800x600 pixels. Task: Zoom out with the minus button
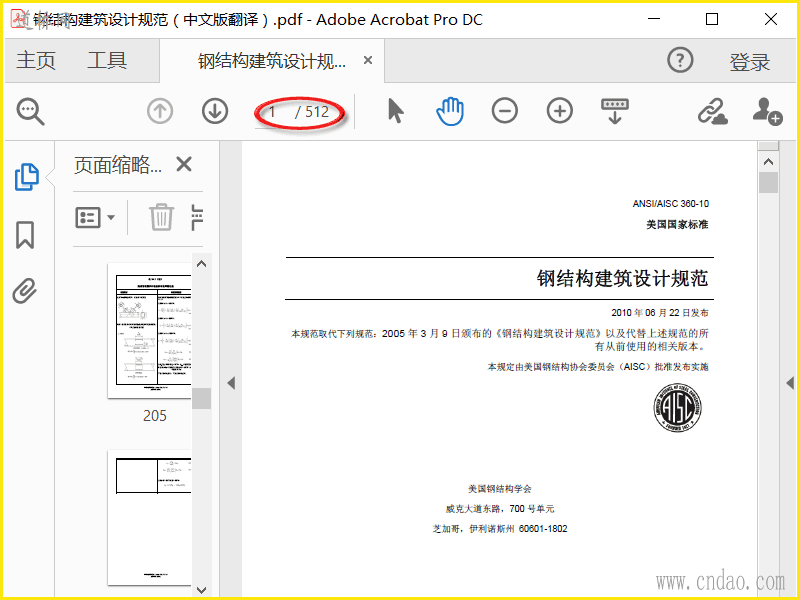[505, 111]
